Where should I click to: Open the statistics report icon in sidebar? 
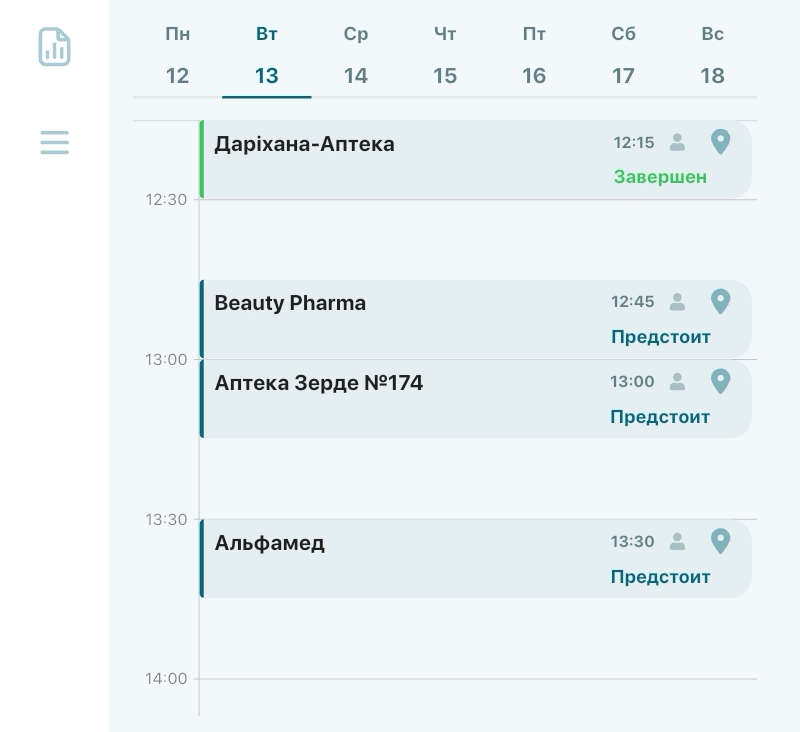[54, 46]
